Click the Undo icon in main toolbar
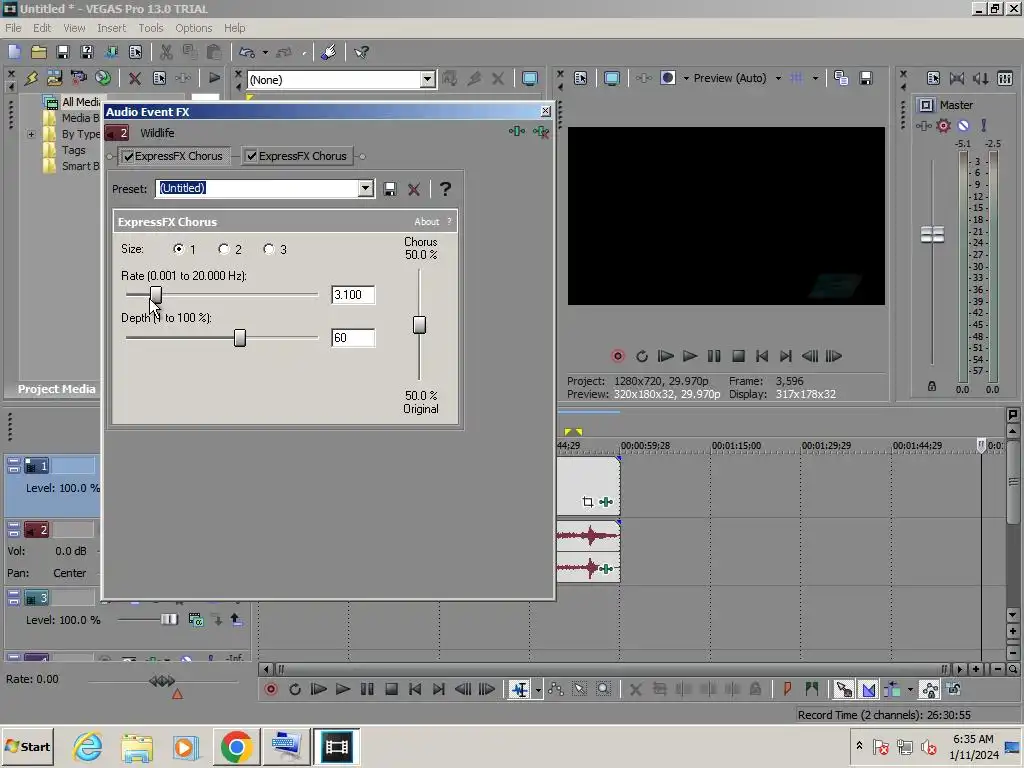 (247, 52)
